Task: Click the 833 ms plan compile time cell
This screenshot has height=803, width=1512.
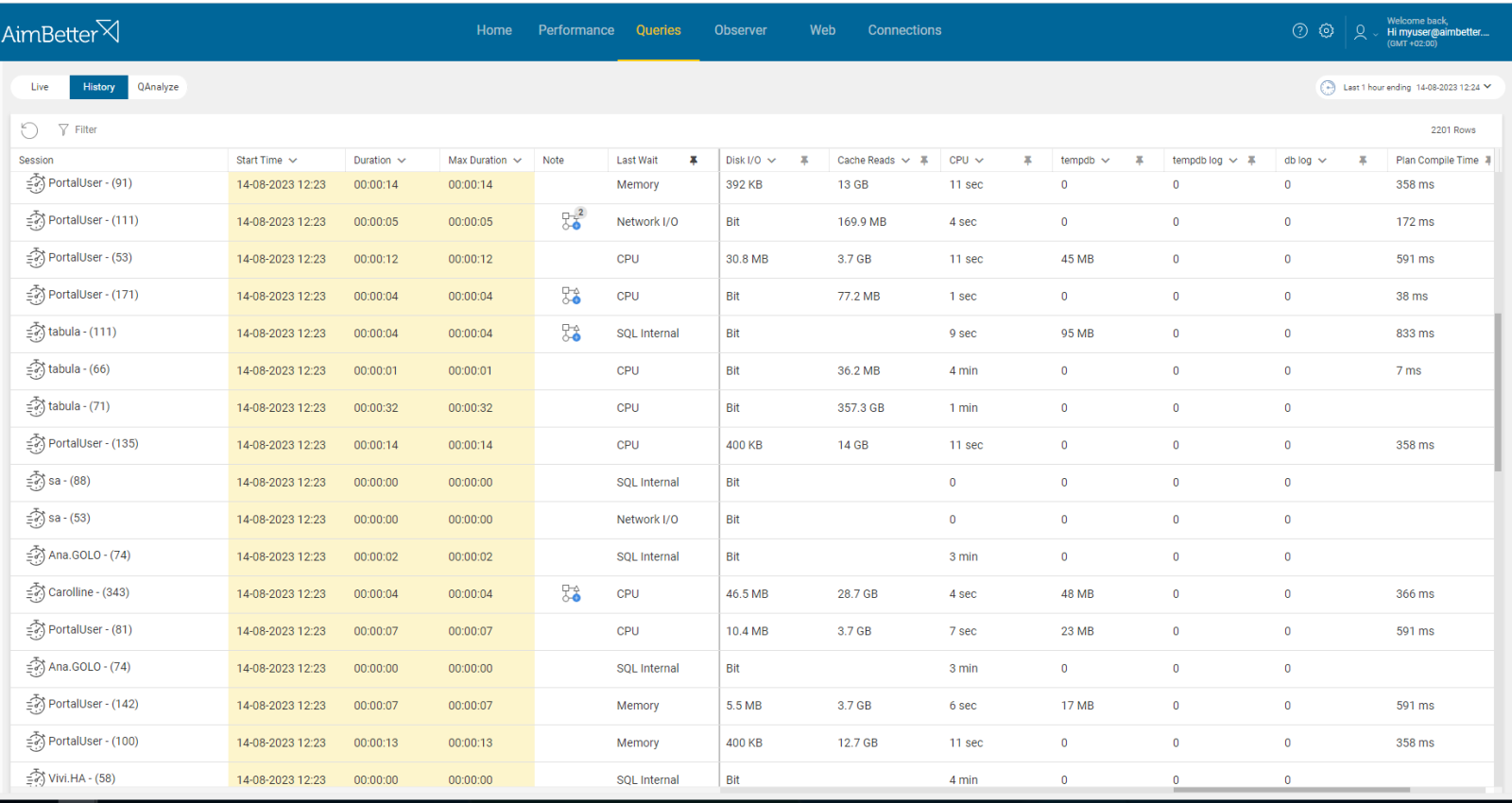Action: [x=1415, y=333]
